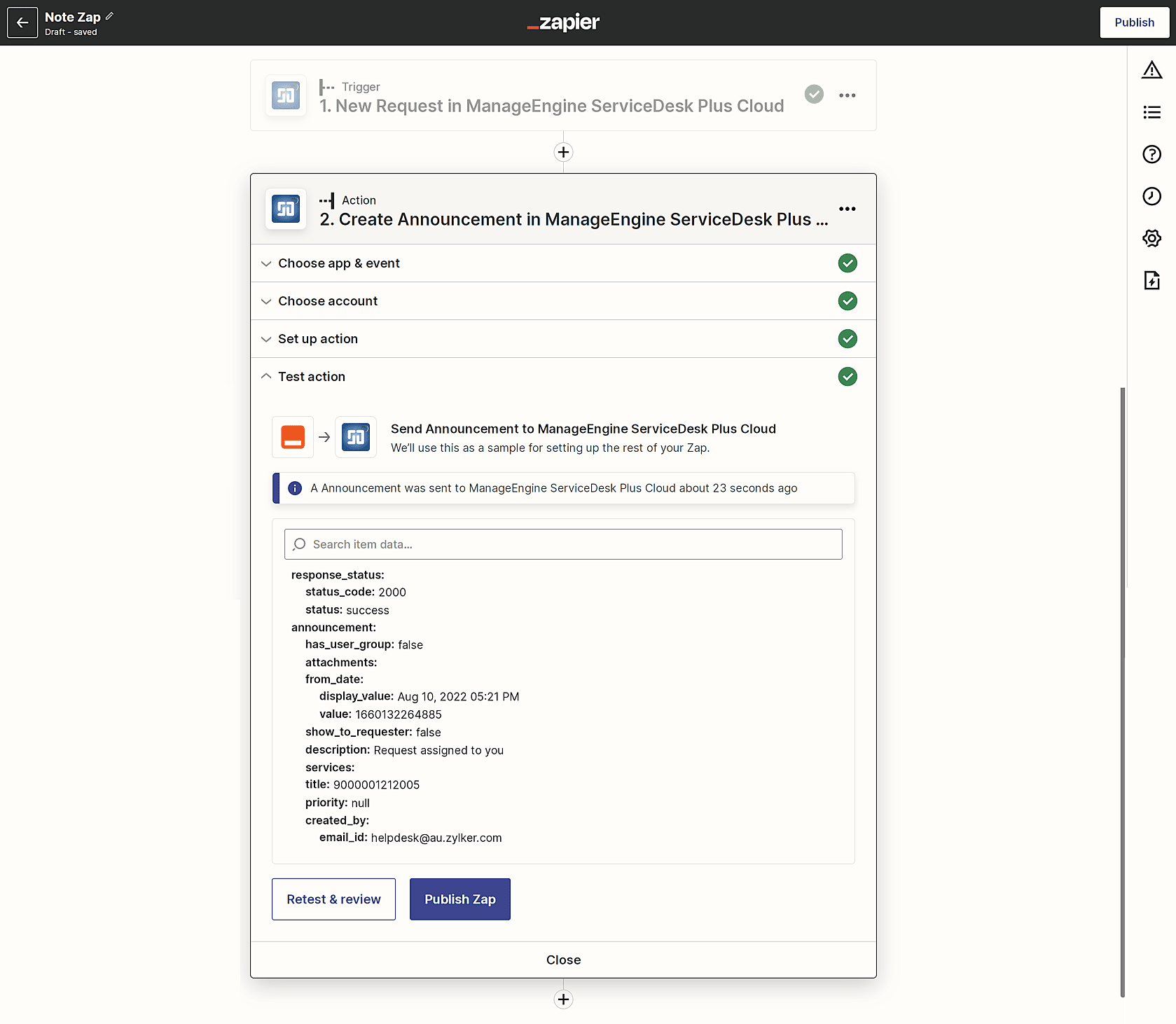Viewport: 1176px width, 1024px height.
Task: Edit the Note Zap name pencil icon
Action: pyautogui.click(x=110, y=16)
